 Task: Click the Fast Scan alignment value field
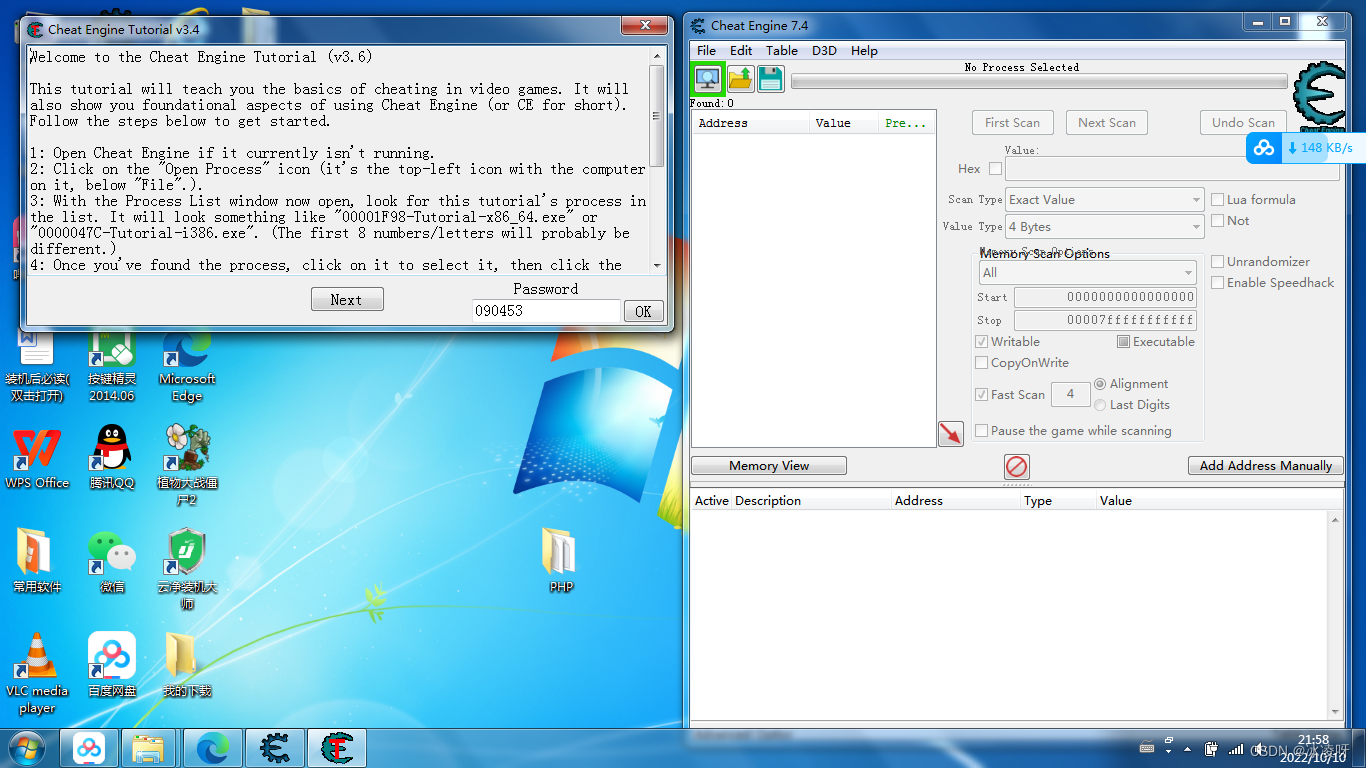pos(1070,395)
